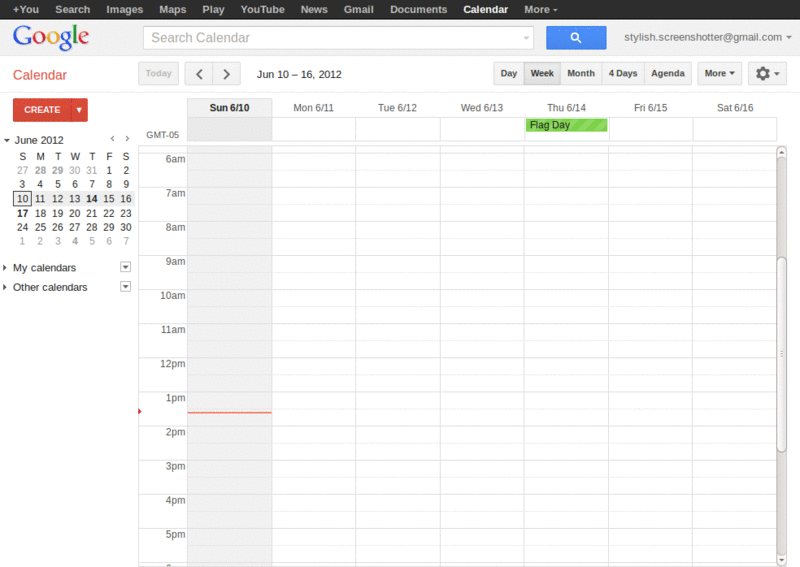Switch to Week view

542,73
